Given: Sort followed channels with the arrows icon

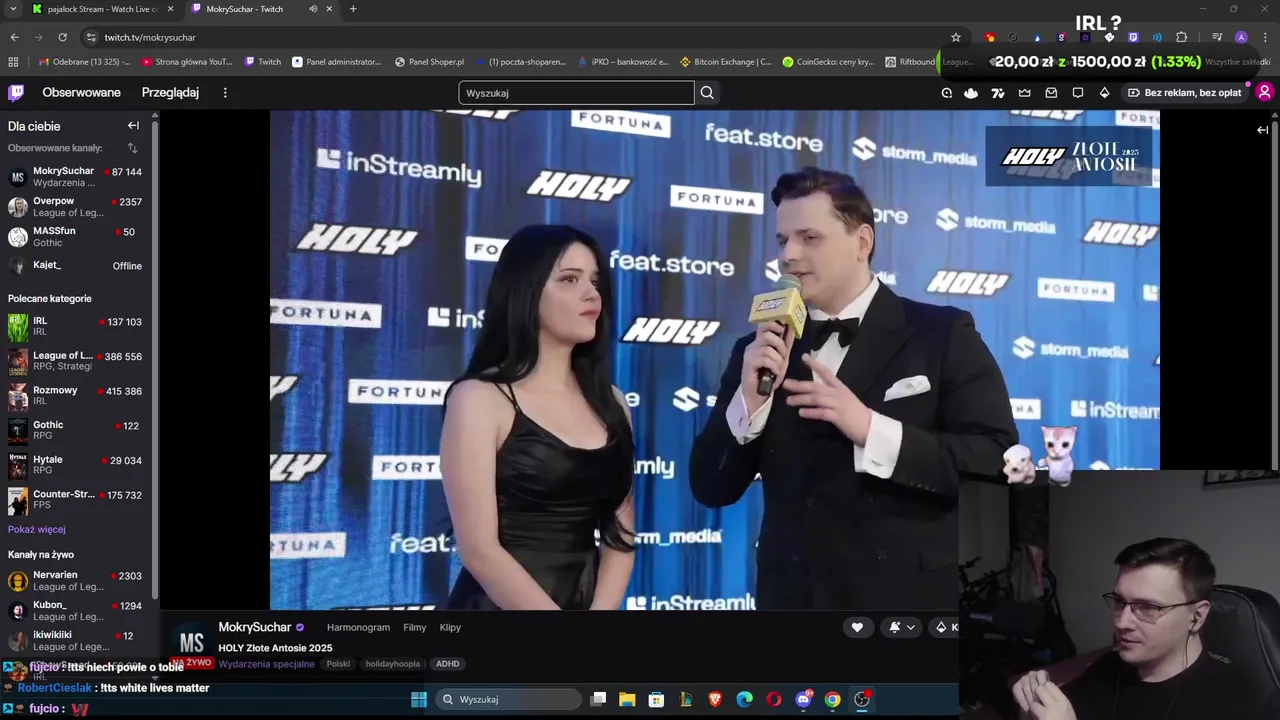Looking at the screenshot, I should tap(132, 148).
